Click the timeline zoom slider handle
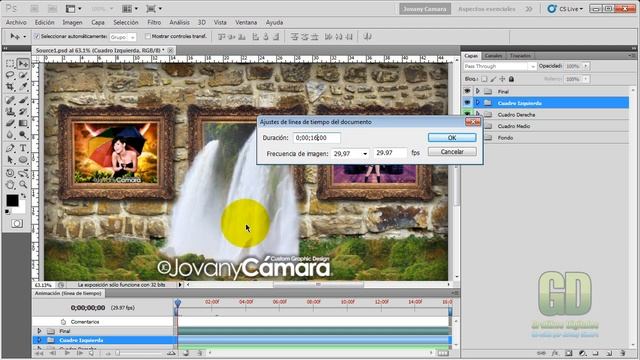 [x=118, y=353]
